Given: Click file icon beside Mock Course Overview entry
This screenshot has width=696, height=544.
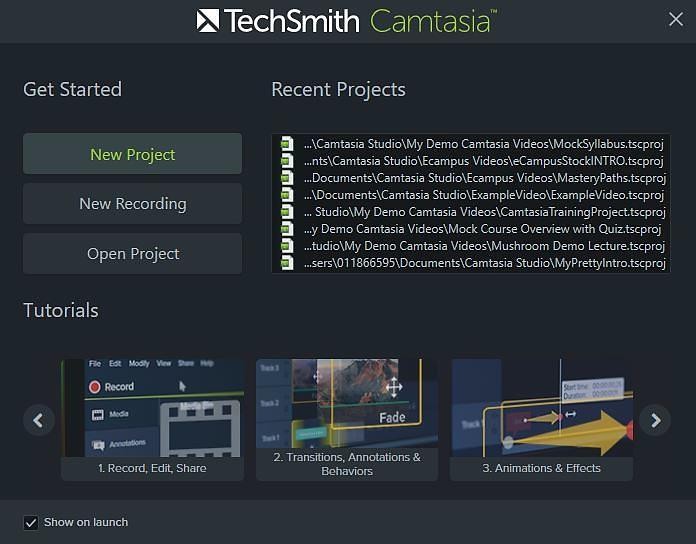Looking at the screenshot, I should click(287, 229).
